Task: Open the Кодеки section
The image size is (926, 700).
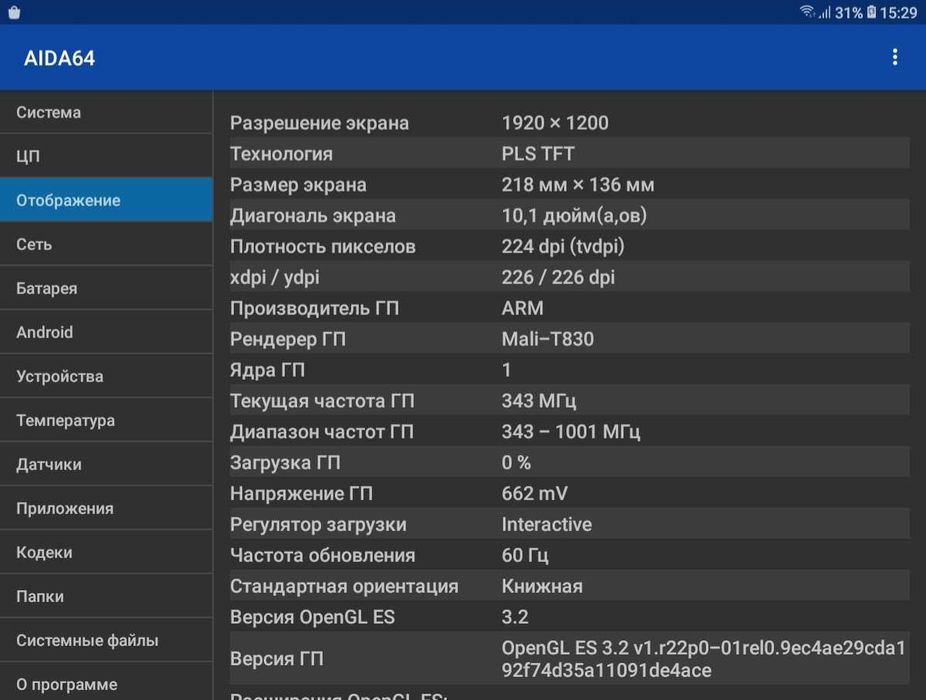Action: pyautogui.click(x=106, y=552)
